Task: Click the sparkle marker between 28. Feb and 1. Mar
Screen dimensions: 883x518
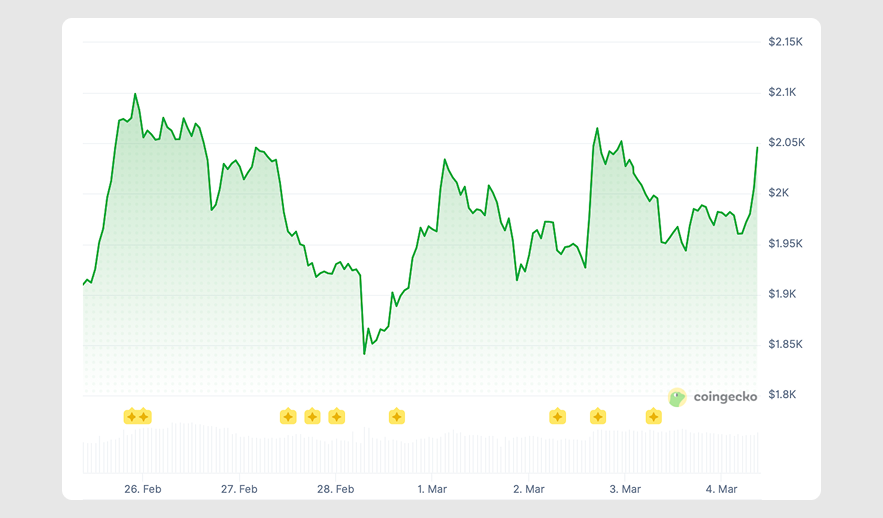Action: click(396, 416)
